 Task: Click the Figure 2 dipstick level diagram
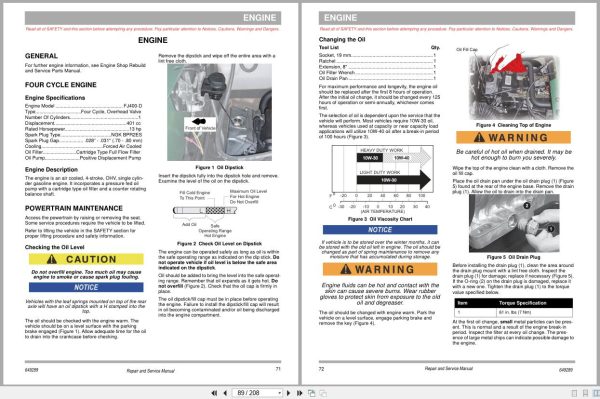tap(219, 212)
